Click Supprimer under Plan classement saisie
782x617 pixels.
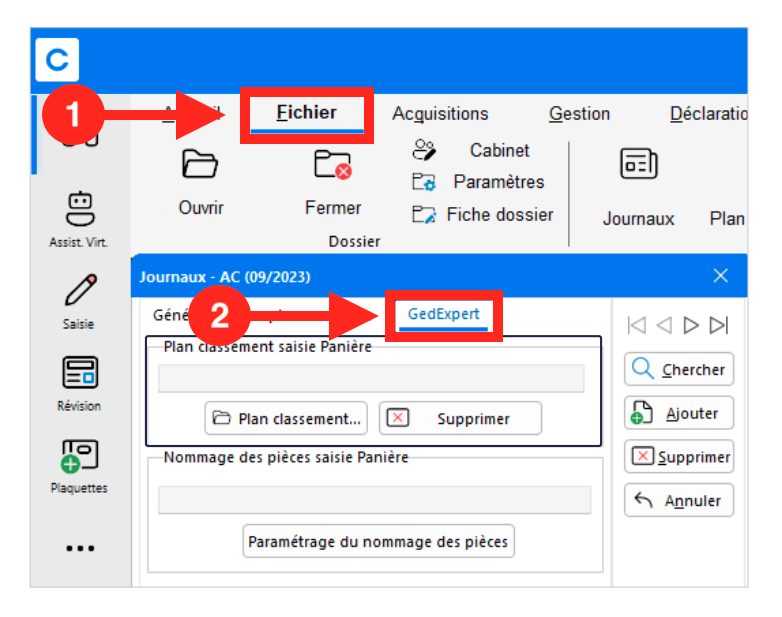pyautogui.click(x=460, y=418)
